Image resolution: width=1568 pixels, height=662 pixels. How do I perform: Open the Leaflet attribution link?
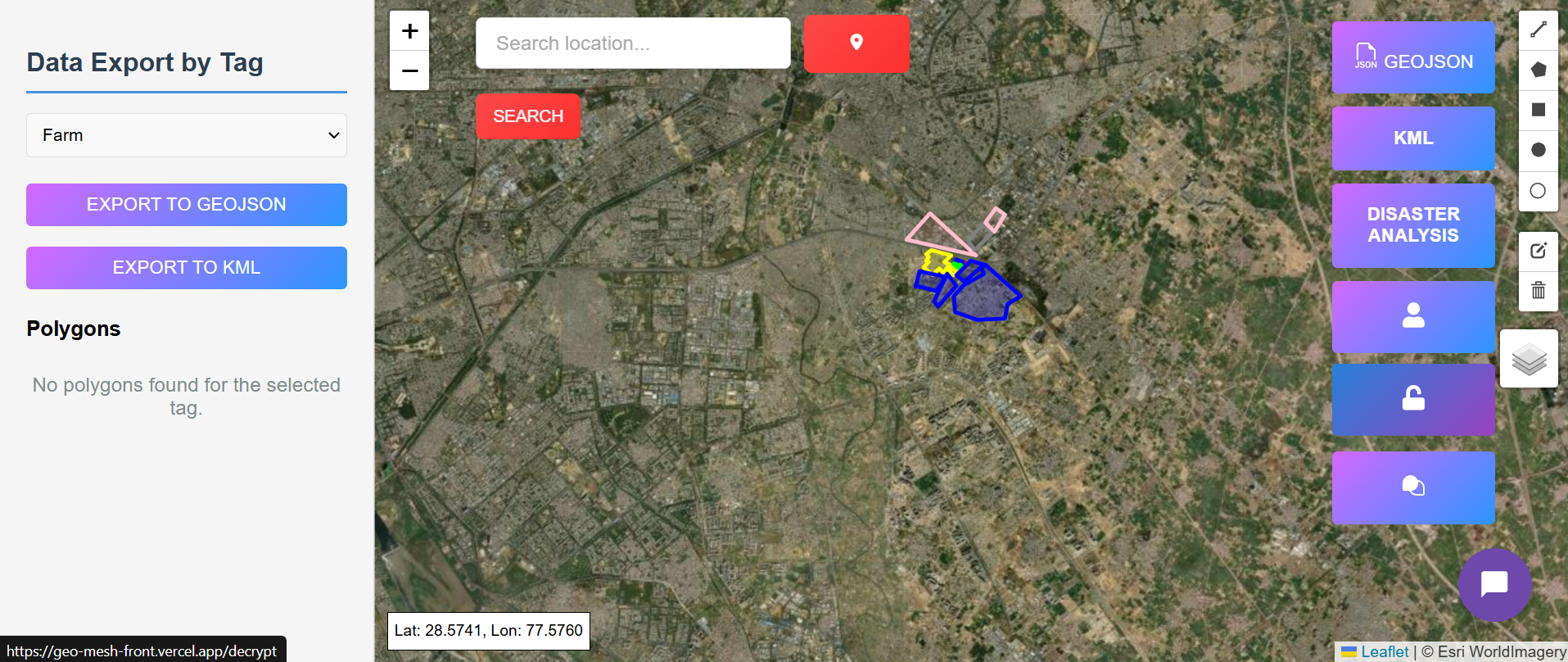[x=1384, y=651]
